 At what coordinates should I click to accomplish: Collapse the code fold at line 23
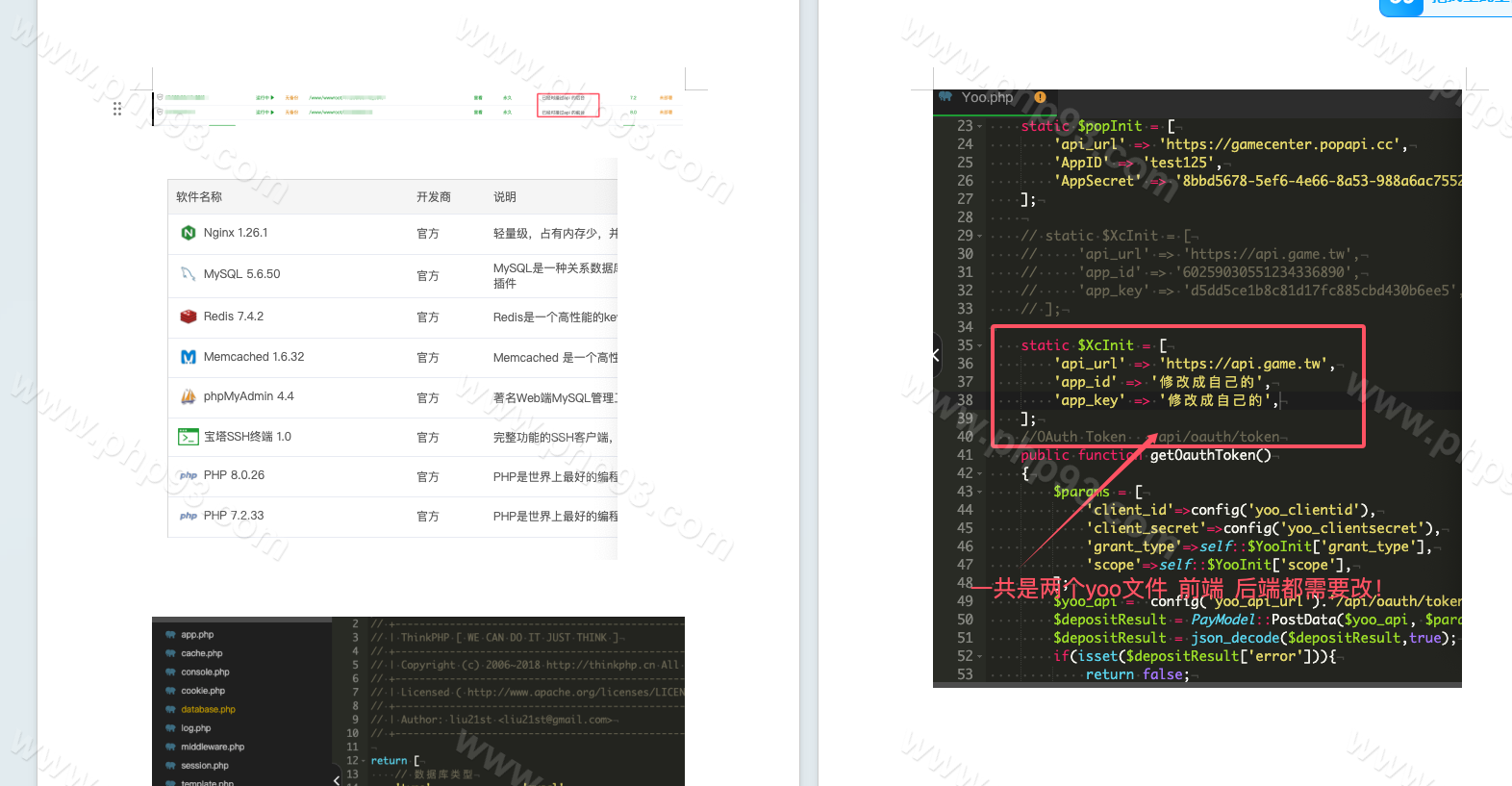[980, 126]
